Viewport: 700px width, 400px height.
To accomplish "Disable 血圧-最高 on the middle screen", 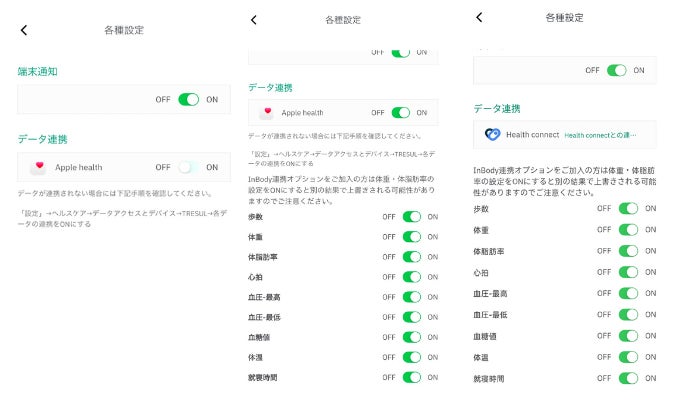I will 412,297.
